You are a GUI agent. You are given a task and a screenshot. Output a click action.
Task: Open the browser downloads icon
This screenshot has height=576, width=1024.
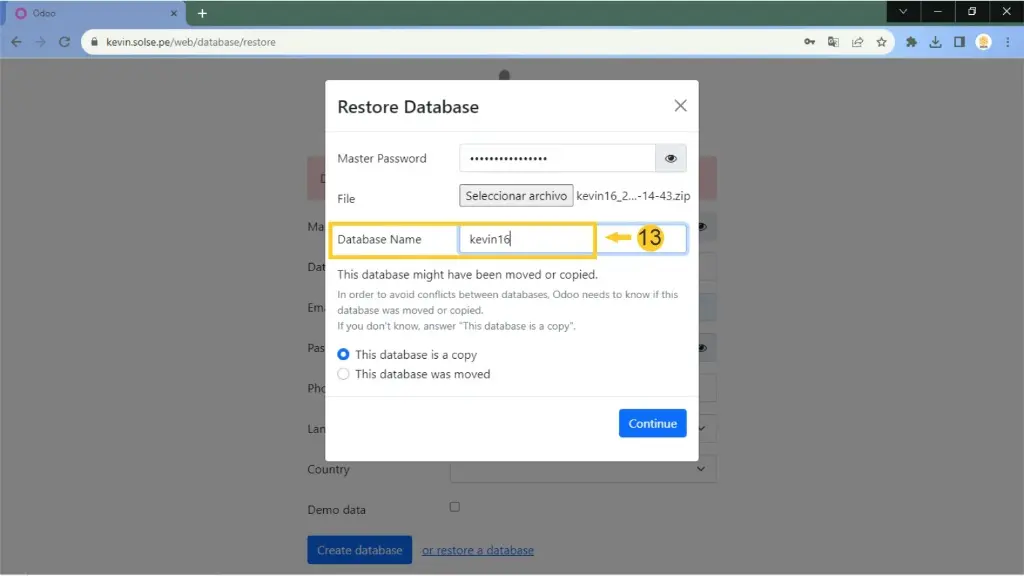935,42
